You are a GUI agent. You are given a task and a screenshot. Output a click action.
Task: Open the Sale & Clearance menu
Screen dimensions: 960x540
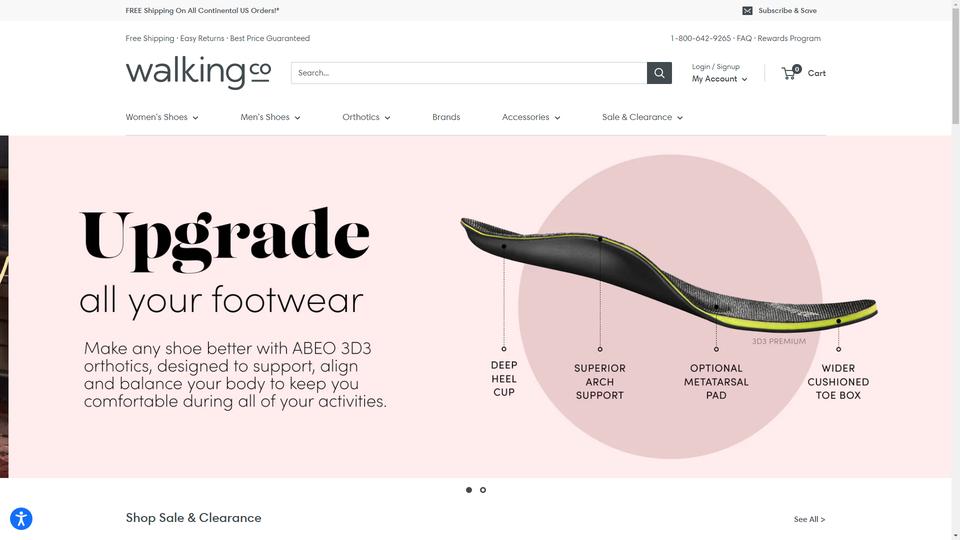[642, 117]
